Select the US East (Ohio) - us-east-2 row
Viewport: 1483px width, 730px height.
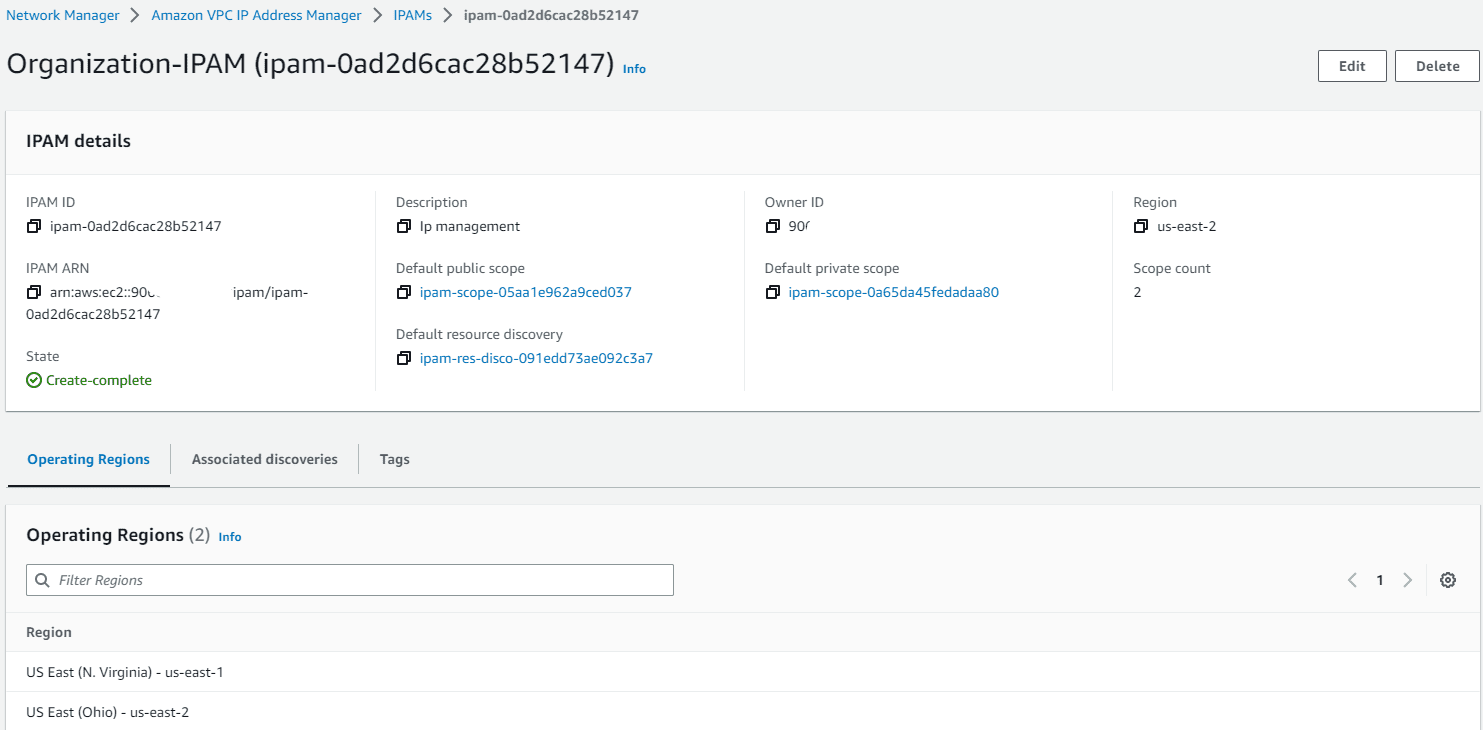pos(741,712)
